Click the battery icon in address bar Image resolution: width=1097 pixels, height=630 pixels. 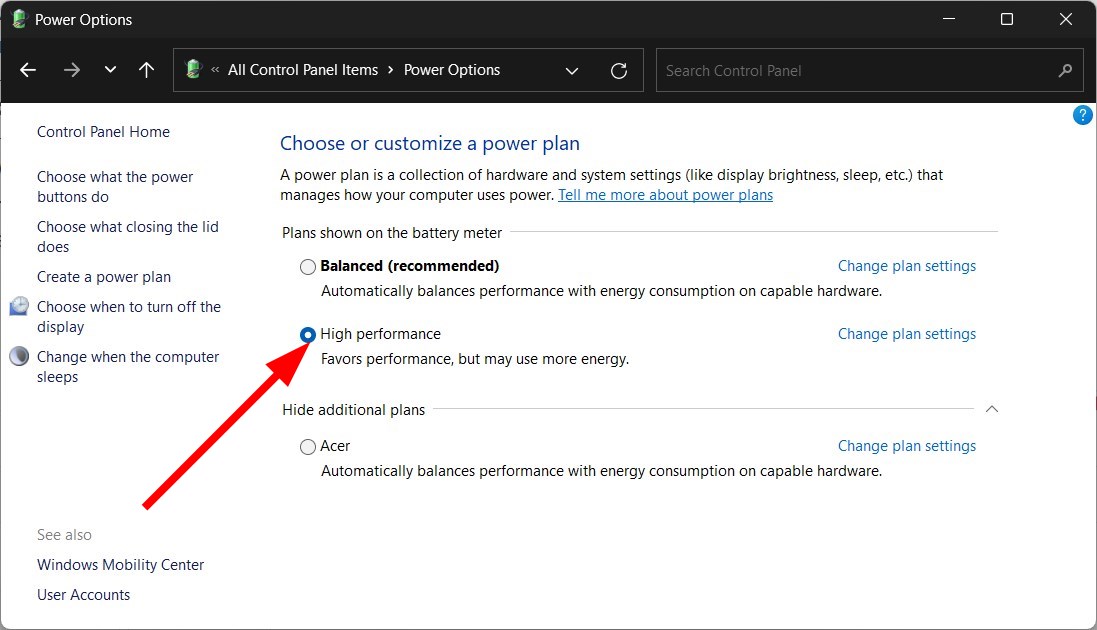pyautogui.click(x=193, y=70)
